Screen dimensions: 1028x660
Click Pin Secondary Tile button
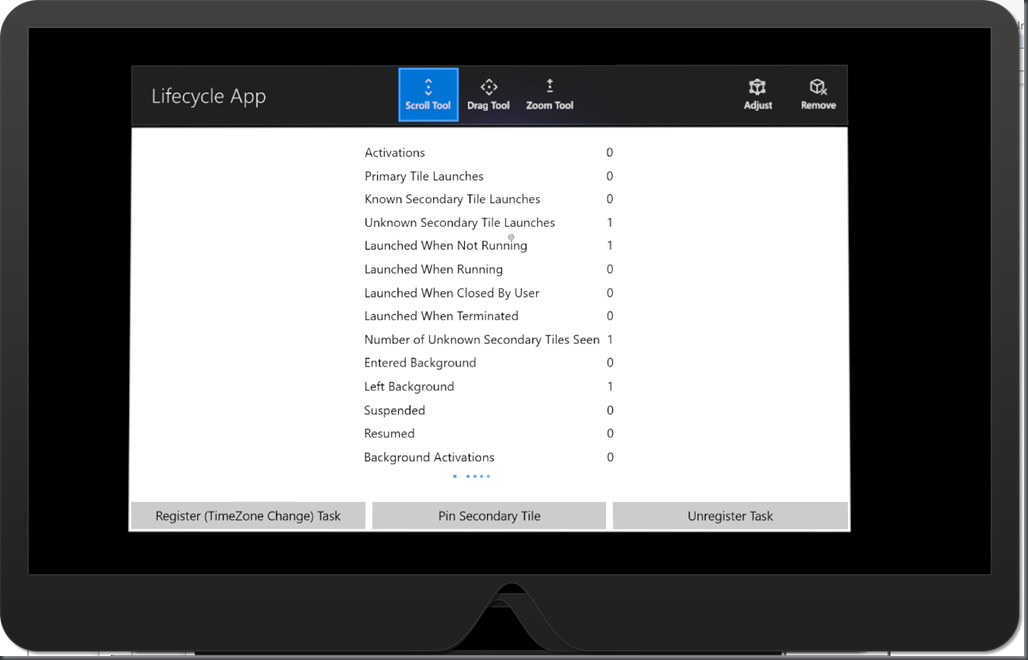click(x=489, y=516)
